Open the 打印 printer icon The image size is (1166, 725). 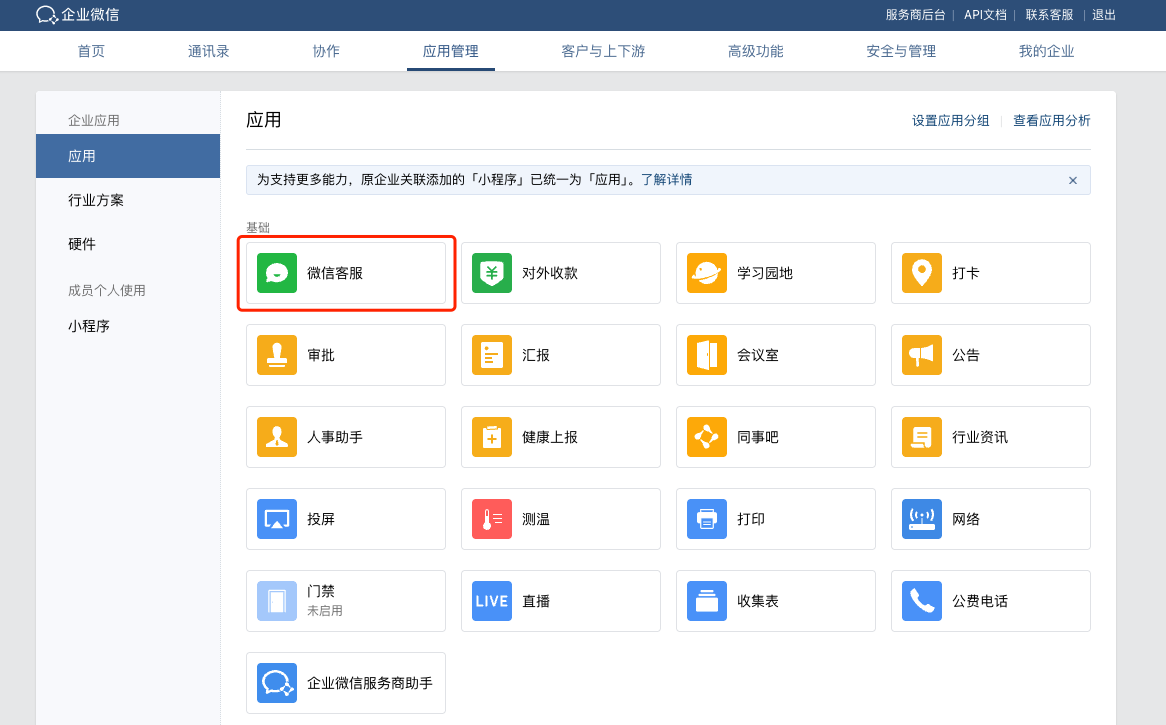(x=706, y=518)
